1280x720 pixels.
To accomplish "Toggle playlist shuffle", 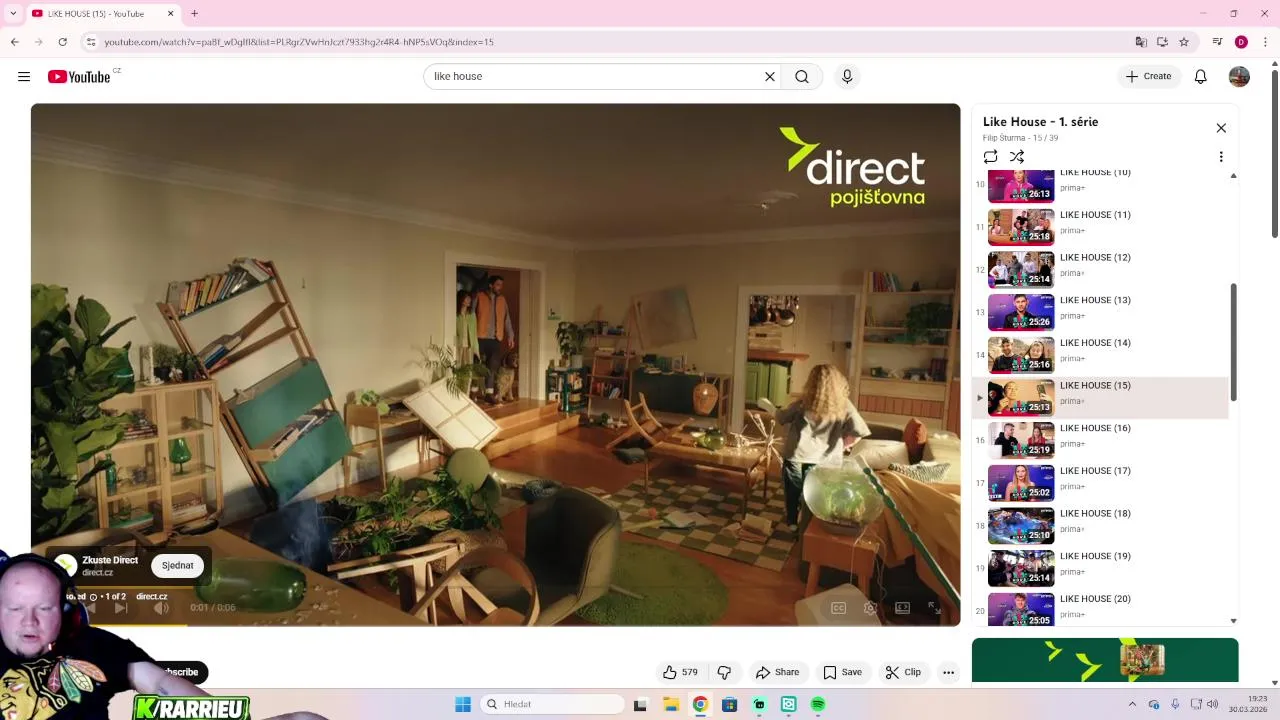I will [1017, 157].
